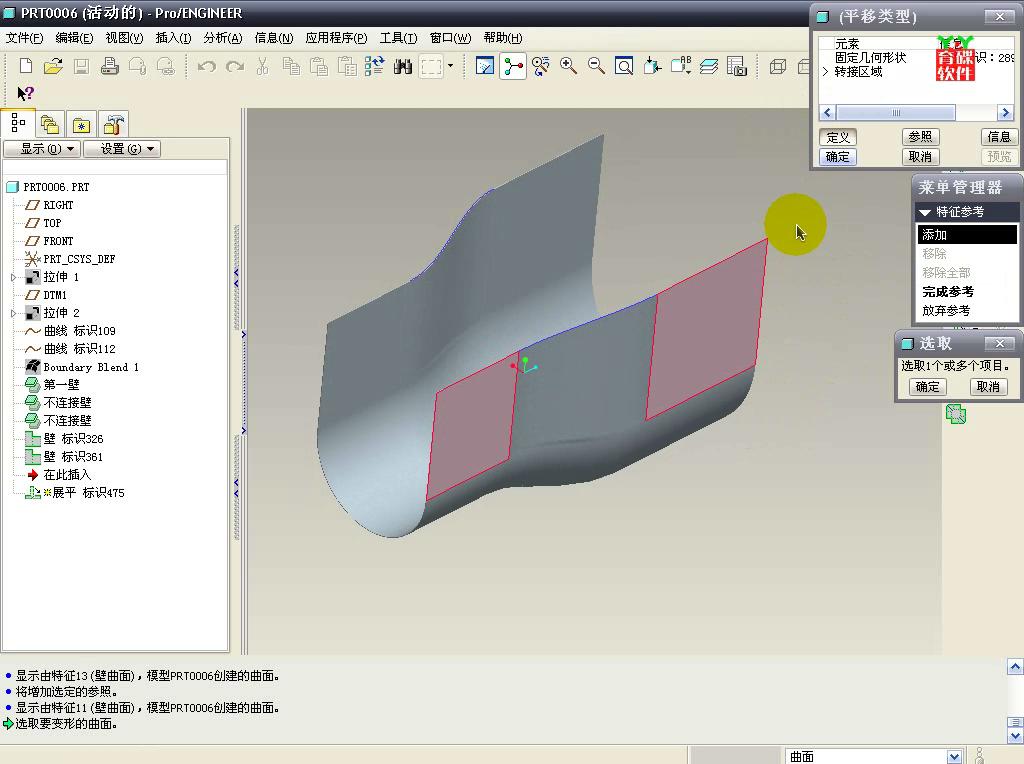Create a new file via toolbar icon
Viewport: 1024px width, 764px height.
pos(26,66)
